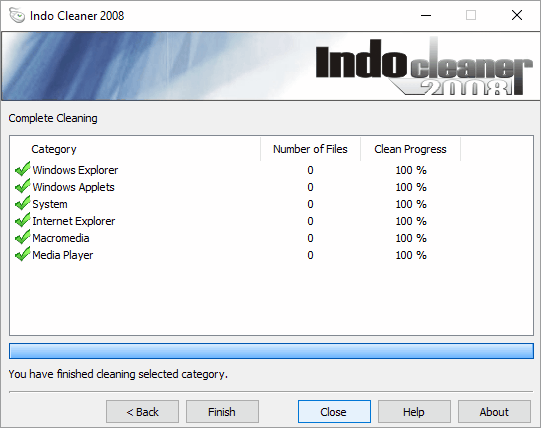The height and width of the screenshot is (428, 541).
Task: Click the green checkmark beside Macromedia
Action: pyautogui.click(x=22, y=237)
